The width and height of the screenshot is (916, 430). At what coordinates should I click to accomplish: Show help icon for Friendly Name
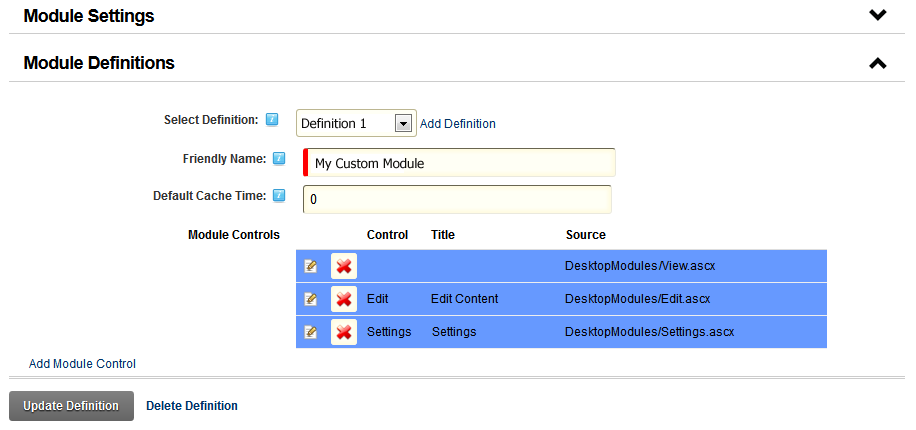(x=279, y=158)
